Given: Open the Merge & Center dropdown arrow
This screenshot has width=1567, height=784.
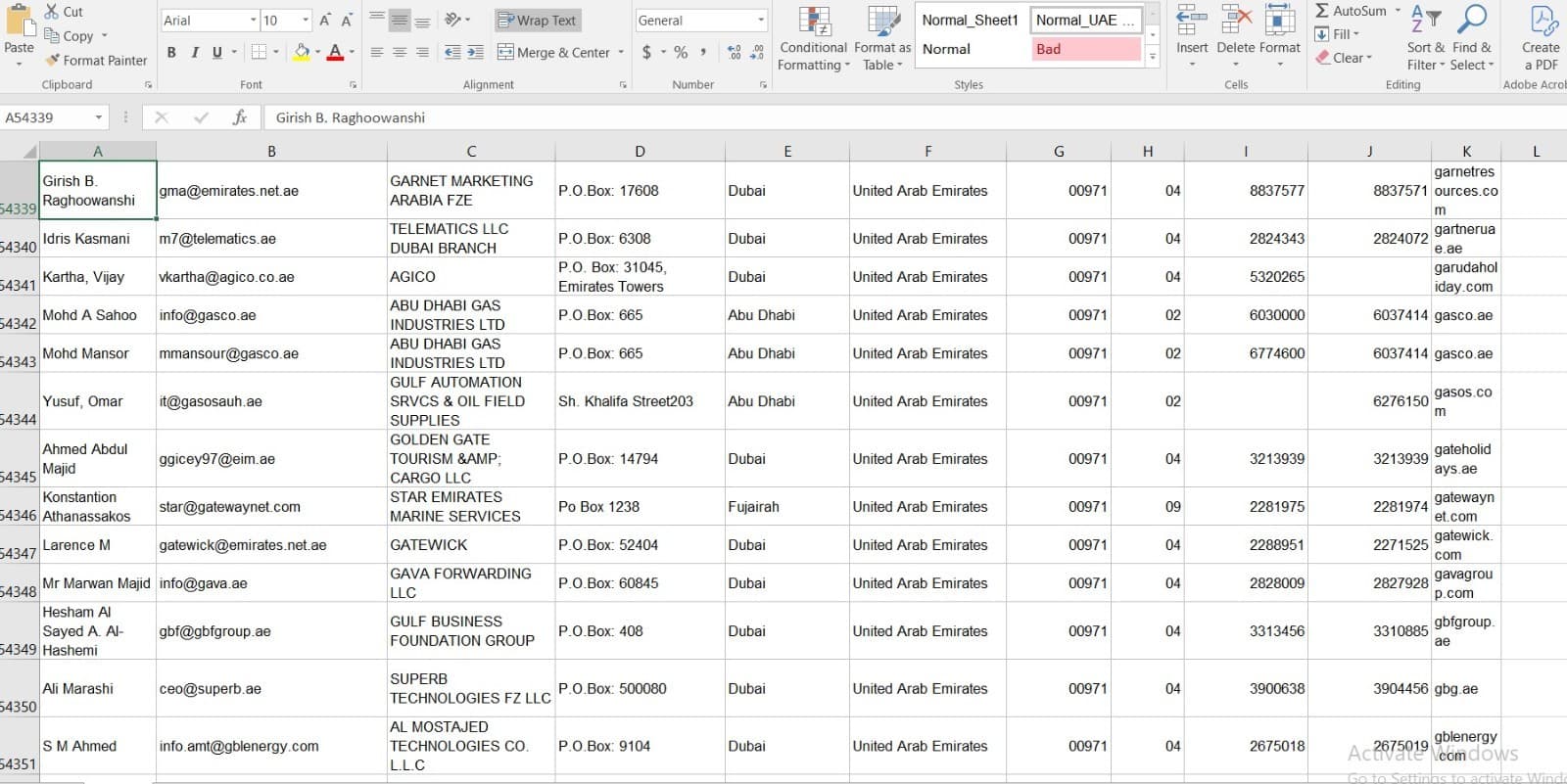Looking at the screenshot, I should pyautogui.click(x=621, y=53).
